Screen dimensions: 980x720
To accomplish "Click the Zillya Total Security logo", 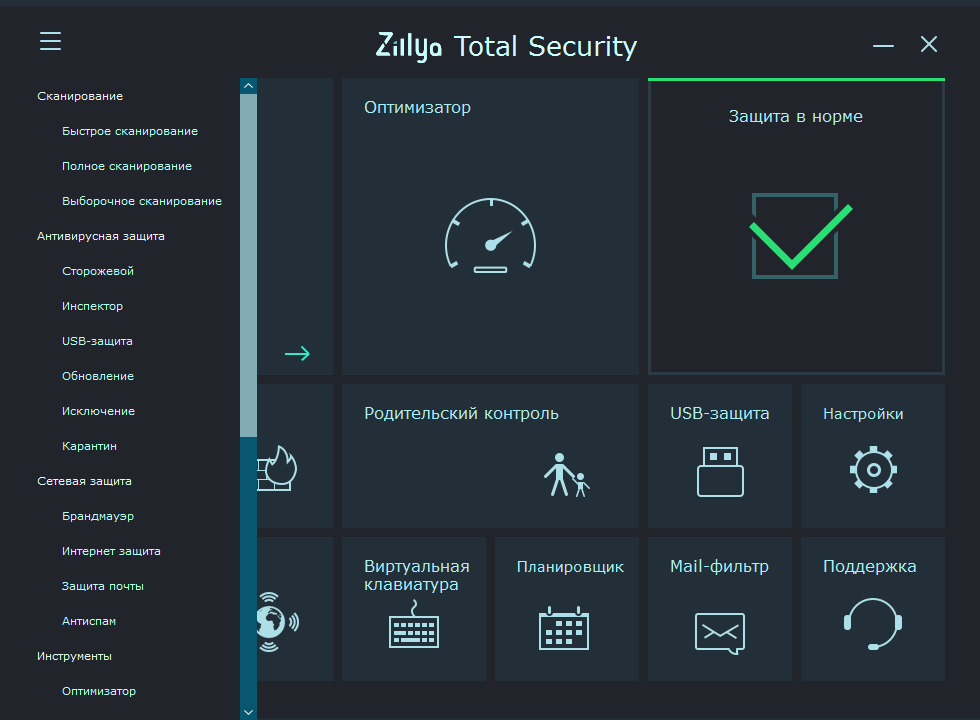I will coord(506,47).
